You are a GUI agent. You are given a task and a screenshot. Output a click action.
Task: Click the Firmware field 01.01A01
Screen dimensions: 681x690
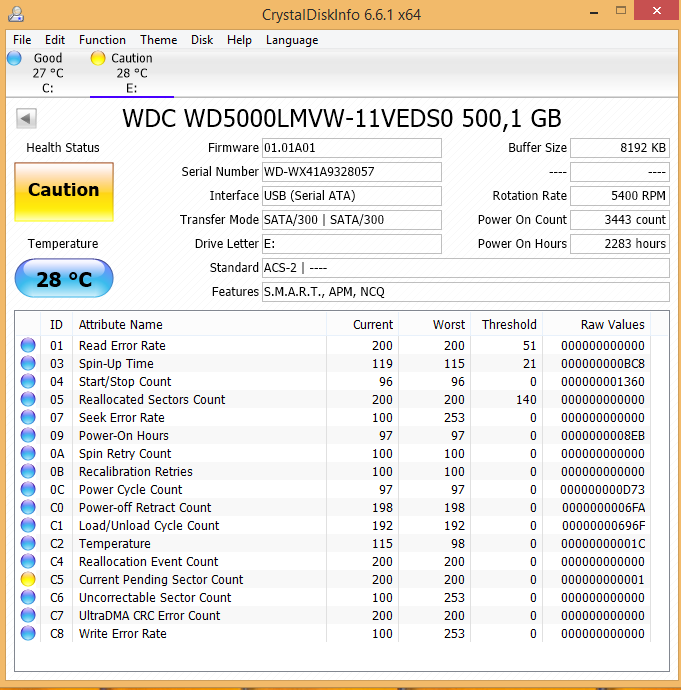tap(351, 148)
